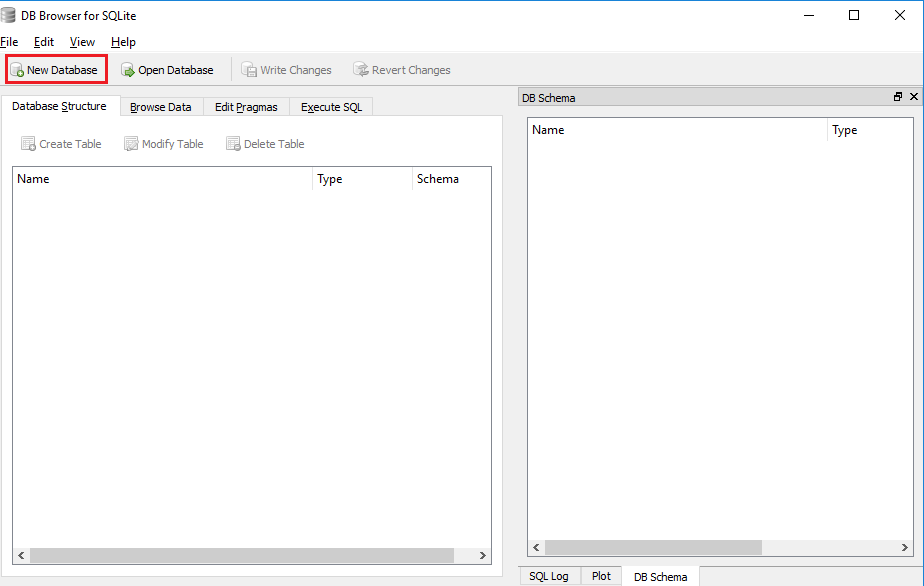Click the Modify Table icon

click(x=131, y=144)
